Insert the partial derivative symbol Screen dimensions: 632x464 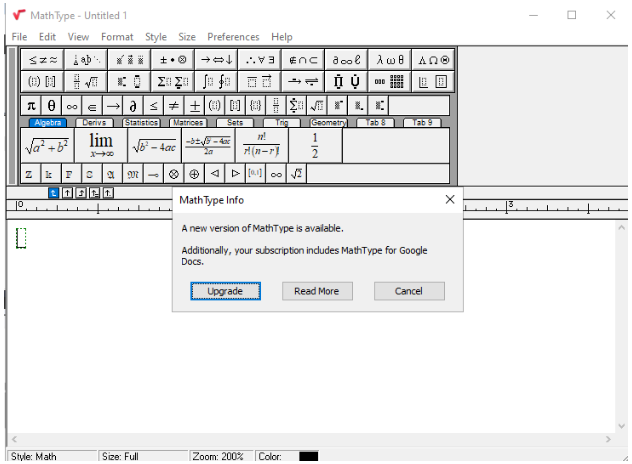[133, 106]
